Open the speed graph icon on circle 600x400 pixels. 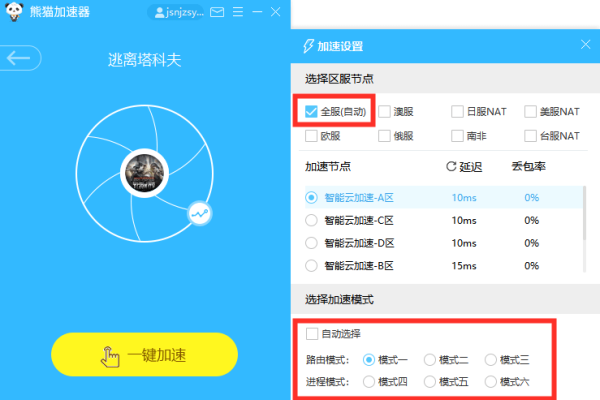click(x=200, y=214)
